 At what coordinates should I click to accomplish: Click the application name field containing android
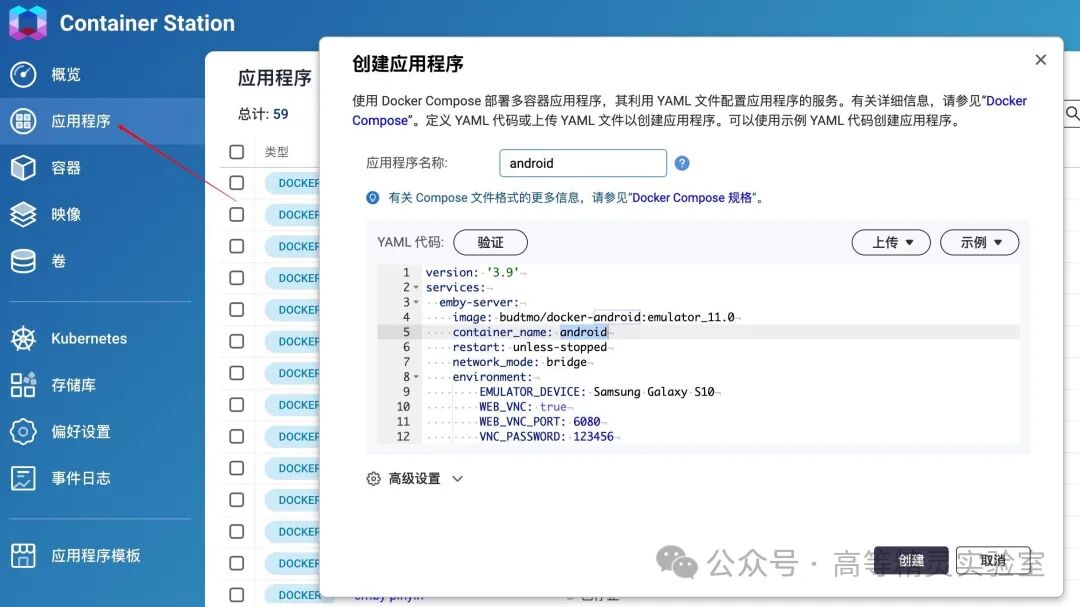point(583,163)
